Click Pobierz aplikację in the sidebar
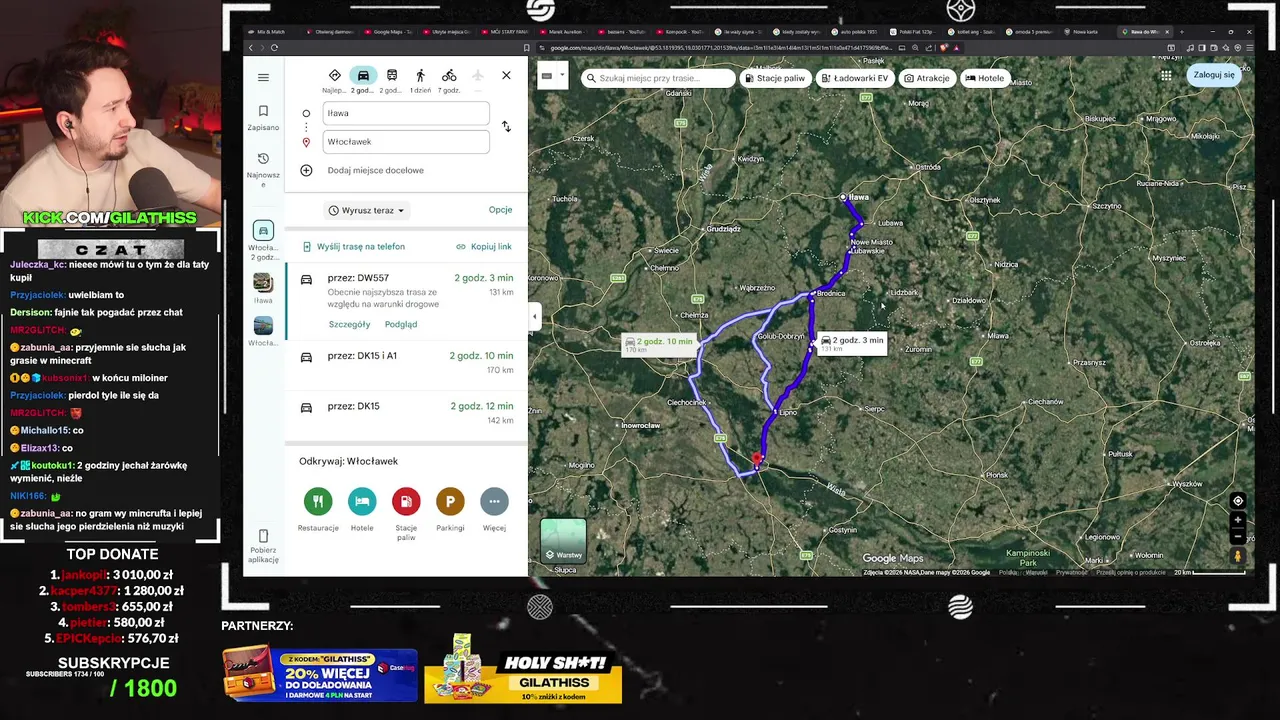 [x=263, y=548]
